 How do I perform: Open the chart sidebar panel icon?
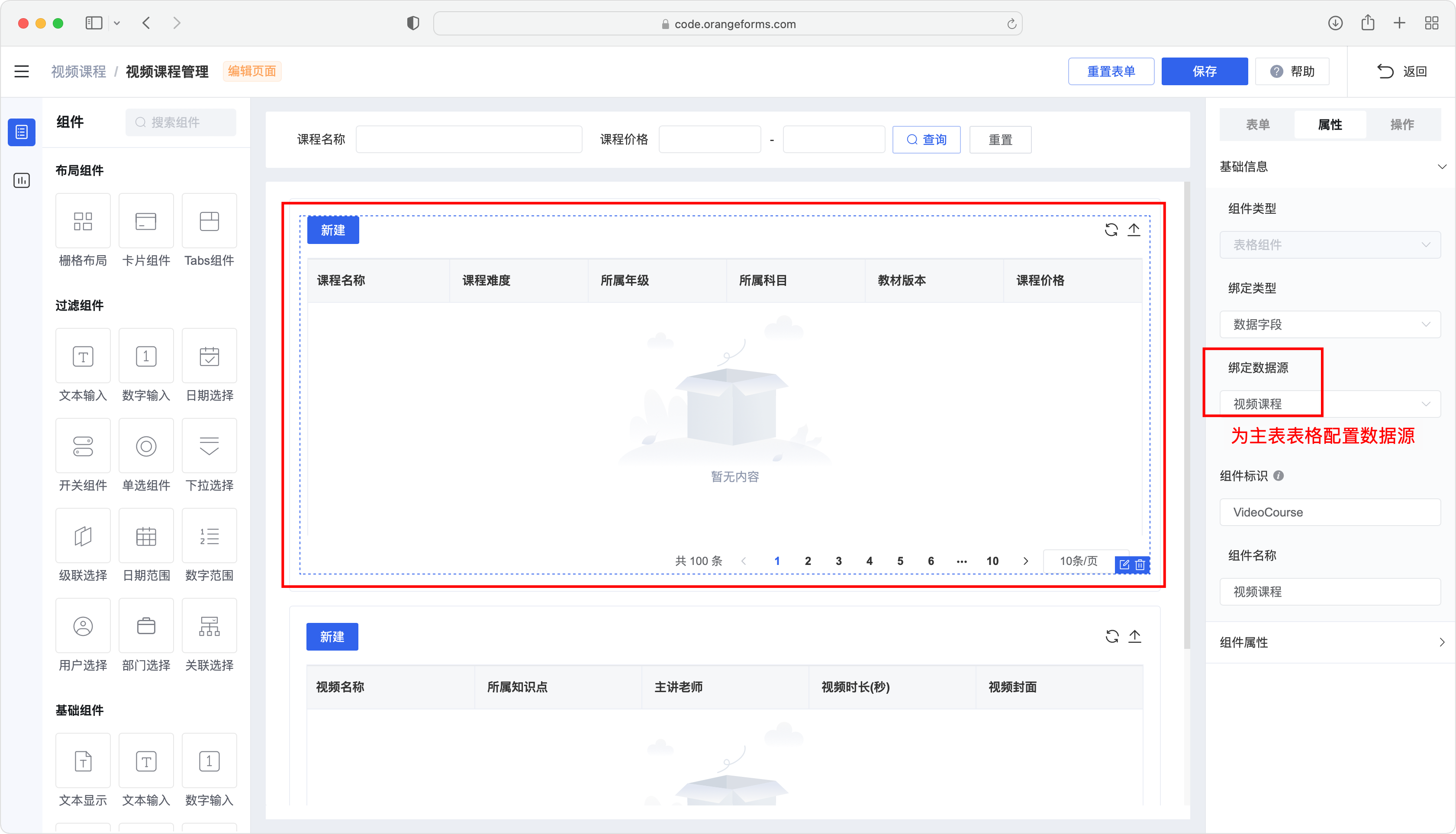22,180
